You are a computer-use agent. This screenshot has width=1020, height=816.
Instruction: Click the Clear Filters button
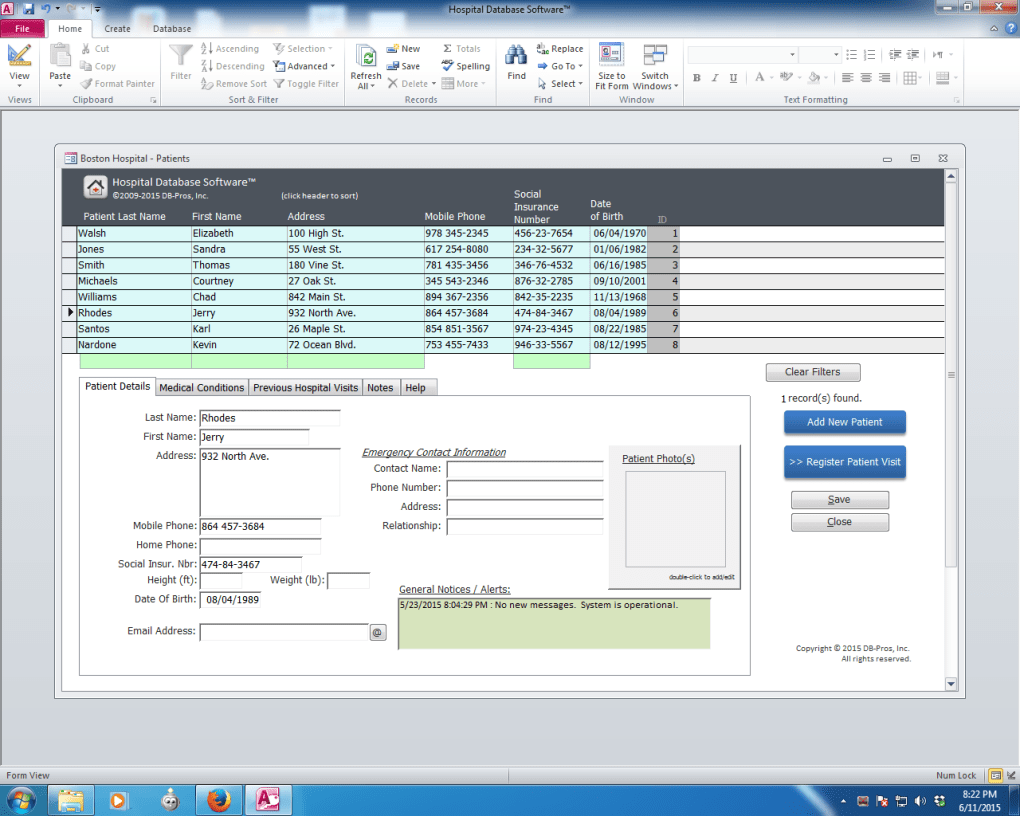pyautogui.click(x=812, y=371)
